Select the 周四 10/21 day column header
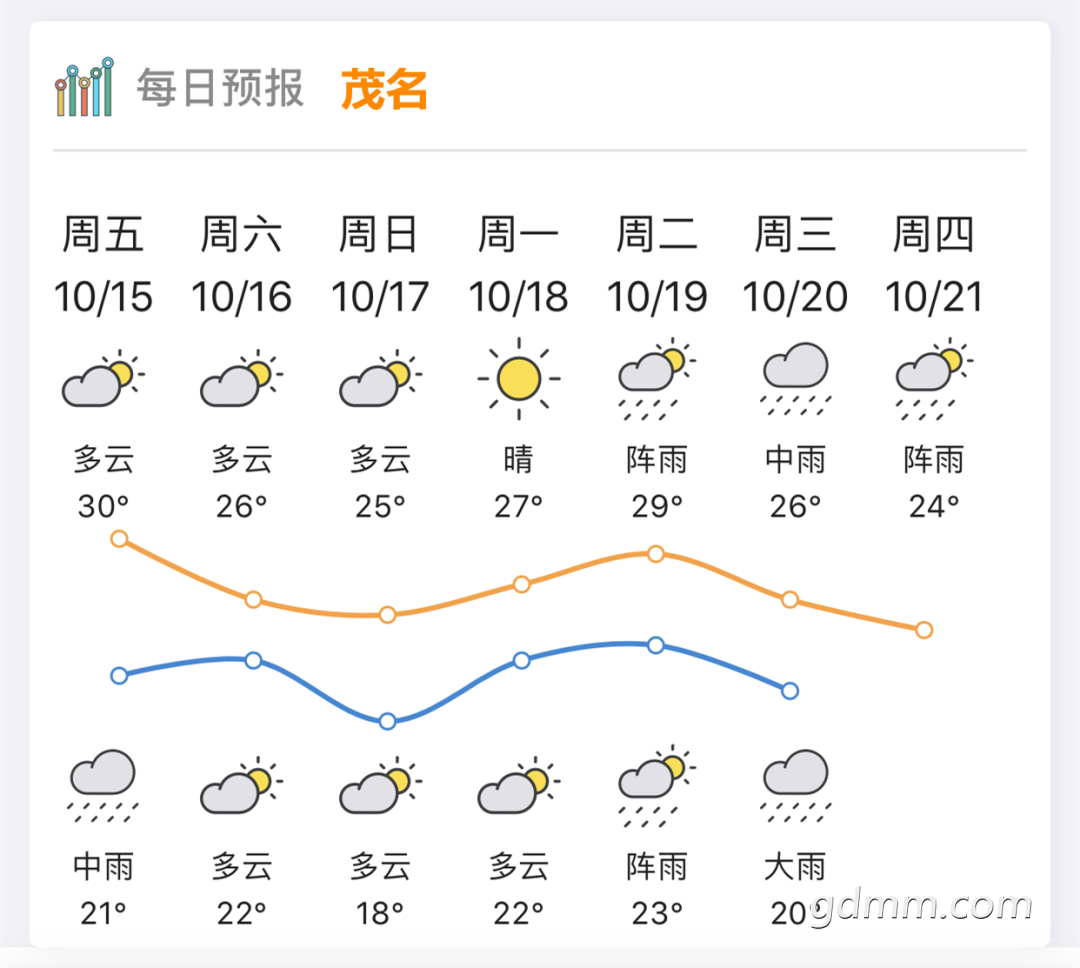 pos(934,265)
